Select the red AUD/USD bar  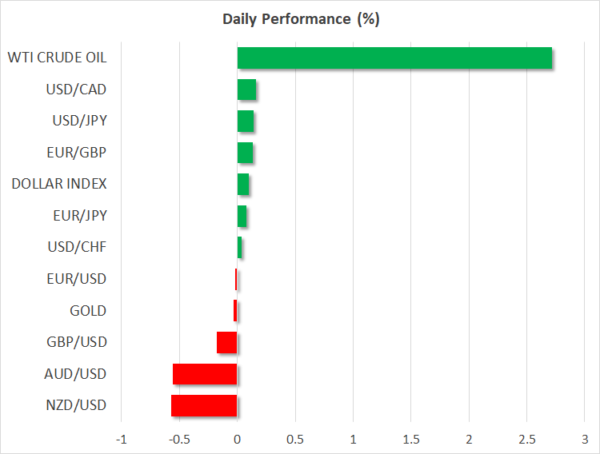click(x=205, y=374)
